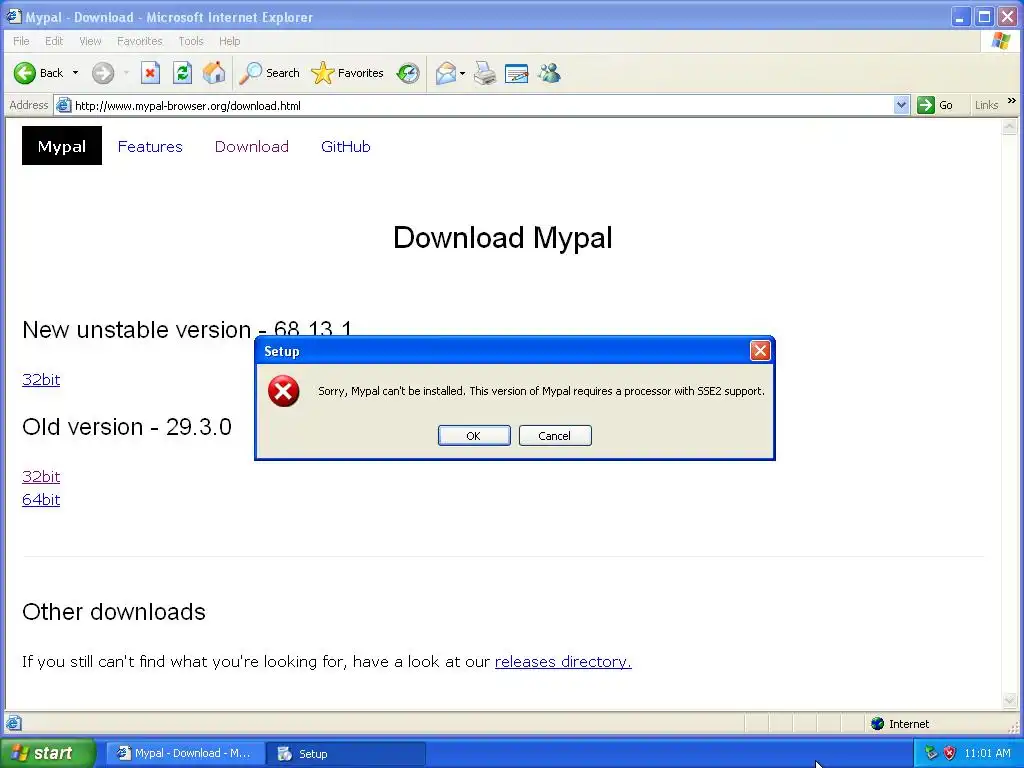Image resolution: width=1024 pixels, height=768 pixels.
Task: Click the SSE2 error message text
Action: coord(541,391)
